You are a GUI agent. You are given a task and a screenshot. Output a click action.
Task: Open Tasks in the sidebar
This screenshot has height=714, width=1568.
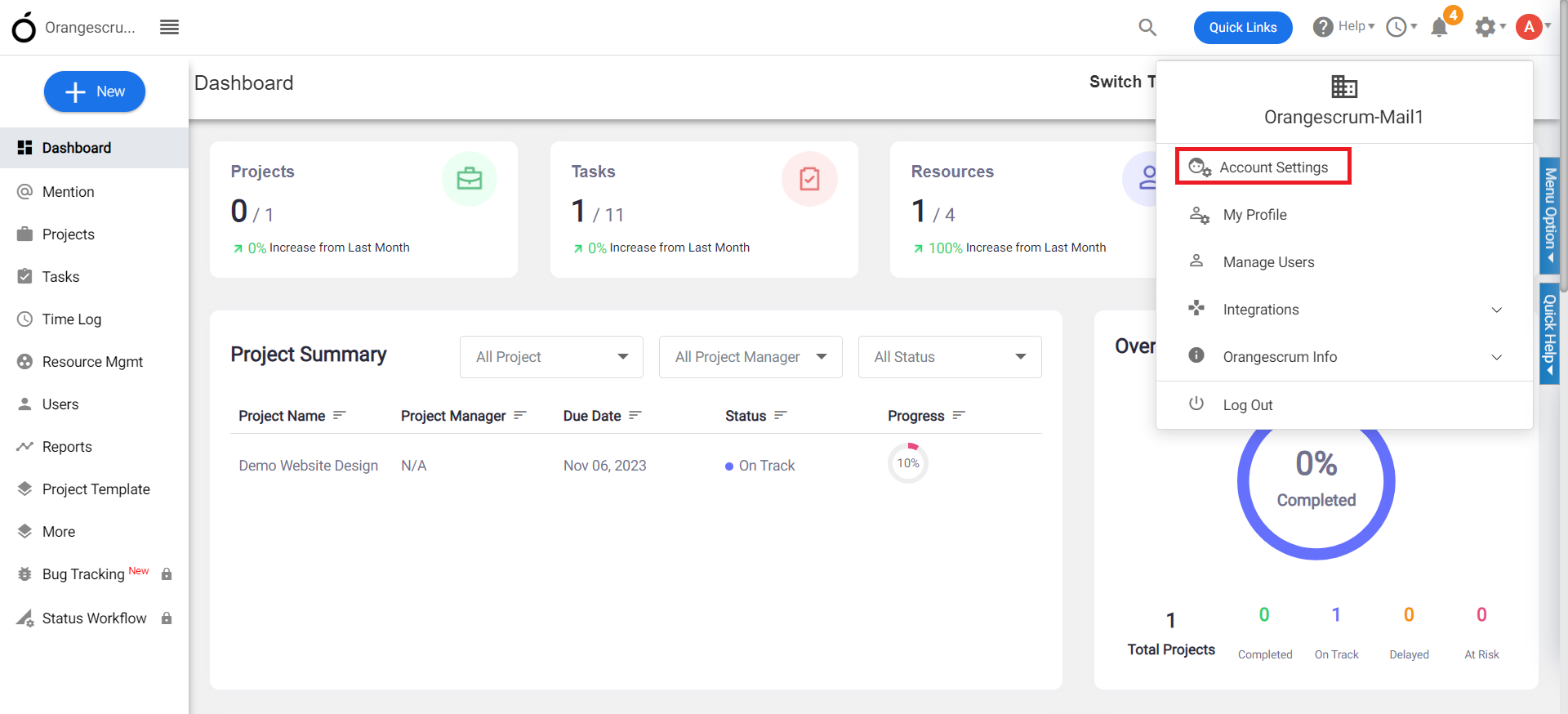pyautogui.click(x=94, y=277)
